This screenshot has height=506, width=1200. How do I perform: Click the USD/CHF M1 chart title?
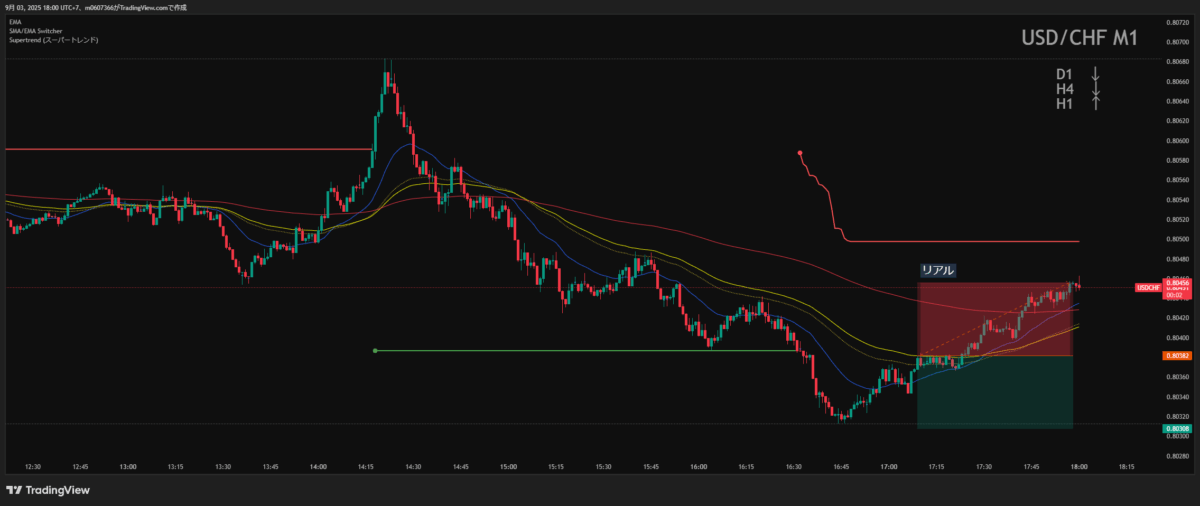[x=1078, y=38]
